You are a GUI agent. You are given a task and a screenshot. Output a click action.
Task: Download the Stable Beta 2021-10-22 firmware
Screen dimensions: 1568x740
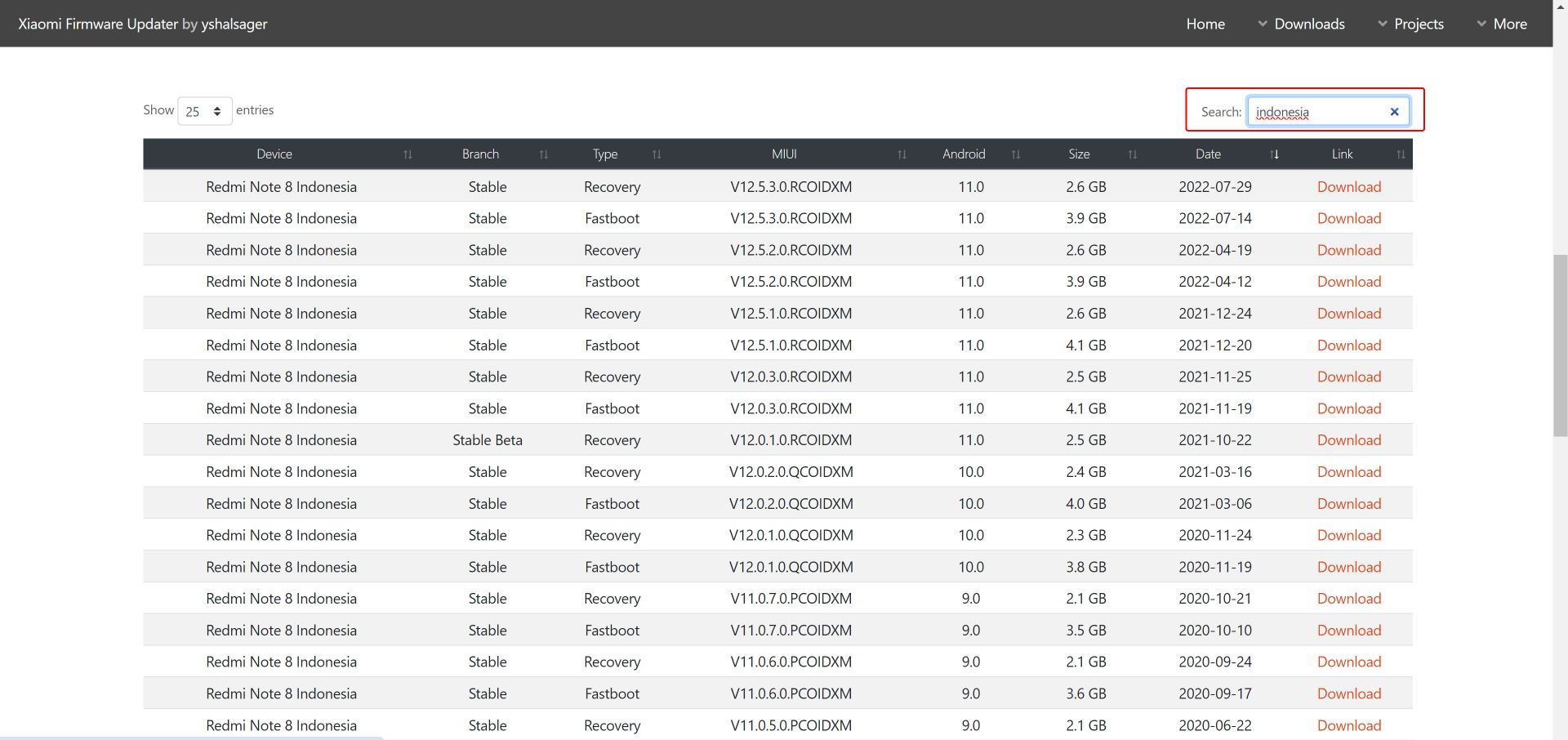click(1349, 440)
